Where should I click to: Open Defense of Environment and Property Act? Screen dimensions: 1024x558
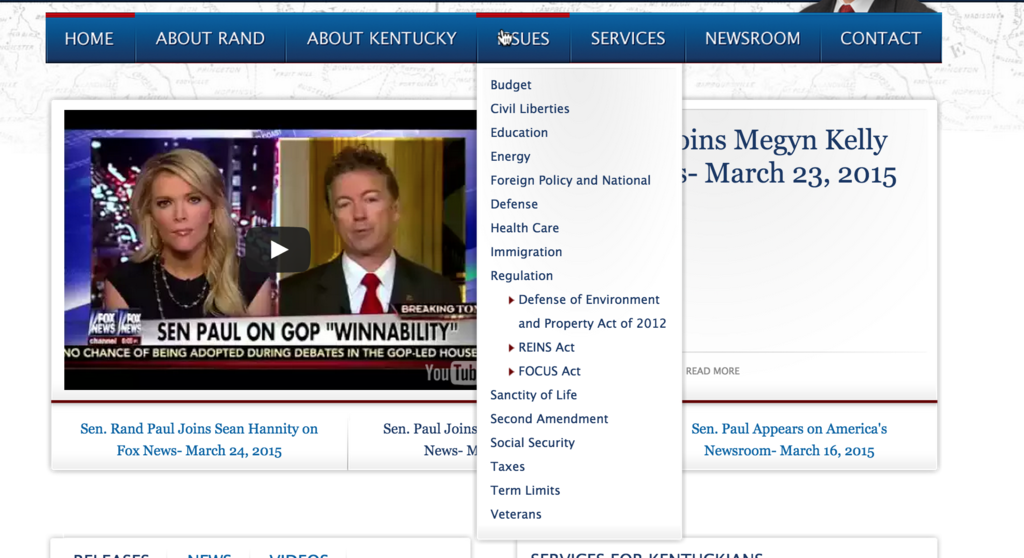point(592,312)
